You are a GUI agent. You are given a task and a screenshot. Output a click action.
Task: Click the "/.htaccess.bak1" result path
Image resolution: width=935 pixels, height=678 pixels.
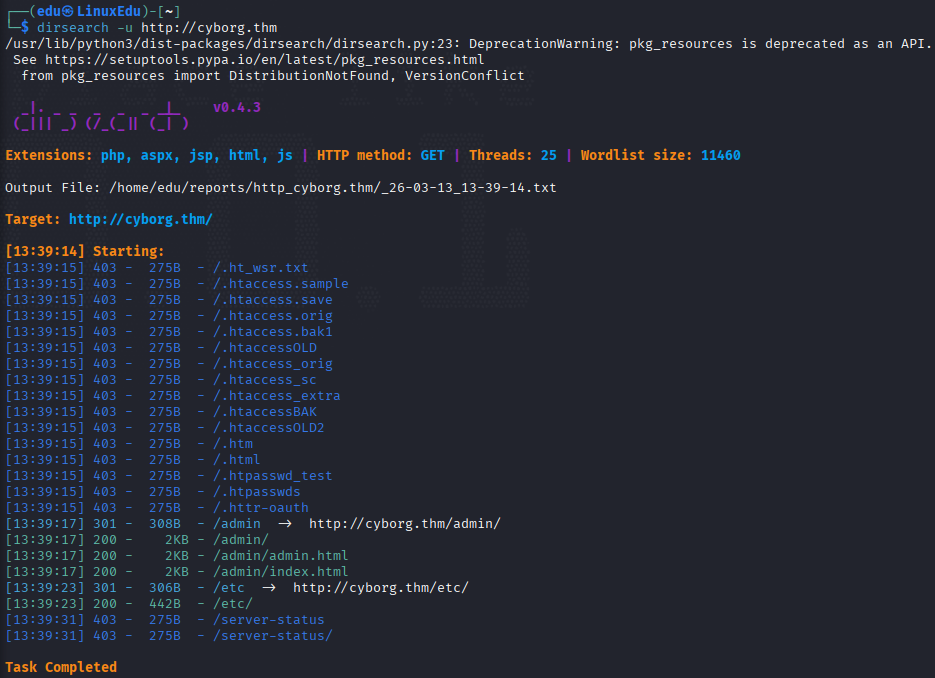coord(273,332)
